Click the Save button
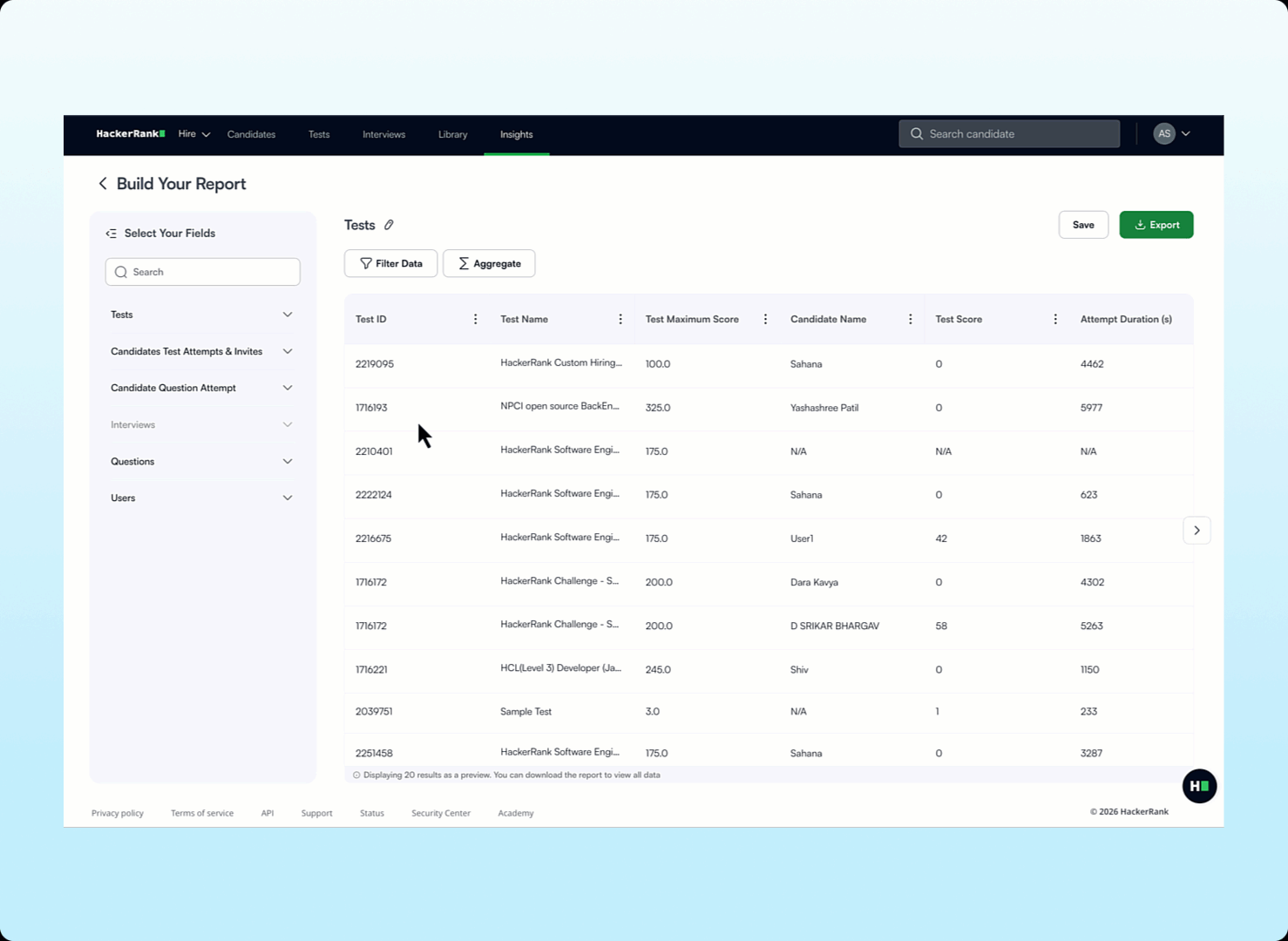The image size is (1288, 941). point(1083,225)
